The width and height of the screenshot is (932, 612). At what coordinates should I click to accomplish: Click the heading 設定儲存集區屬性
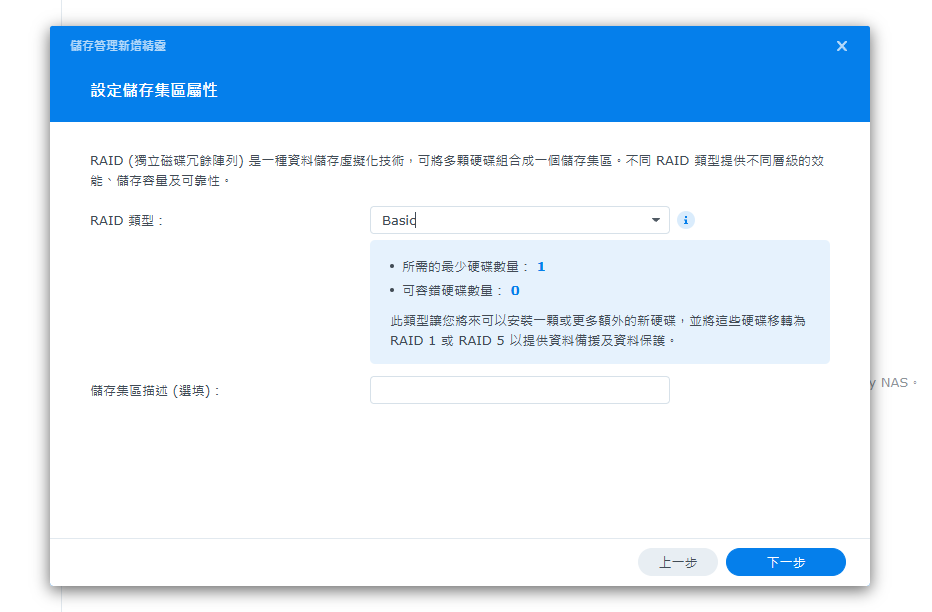tap(154, 91)
